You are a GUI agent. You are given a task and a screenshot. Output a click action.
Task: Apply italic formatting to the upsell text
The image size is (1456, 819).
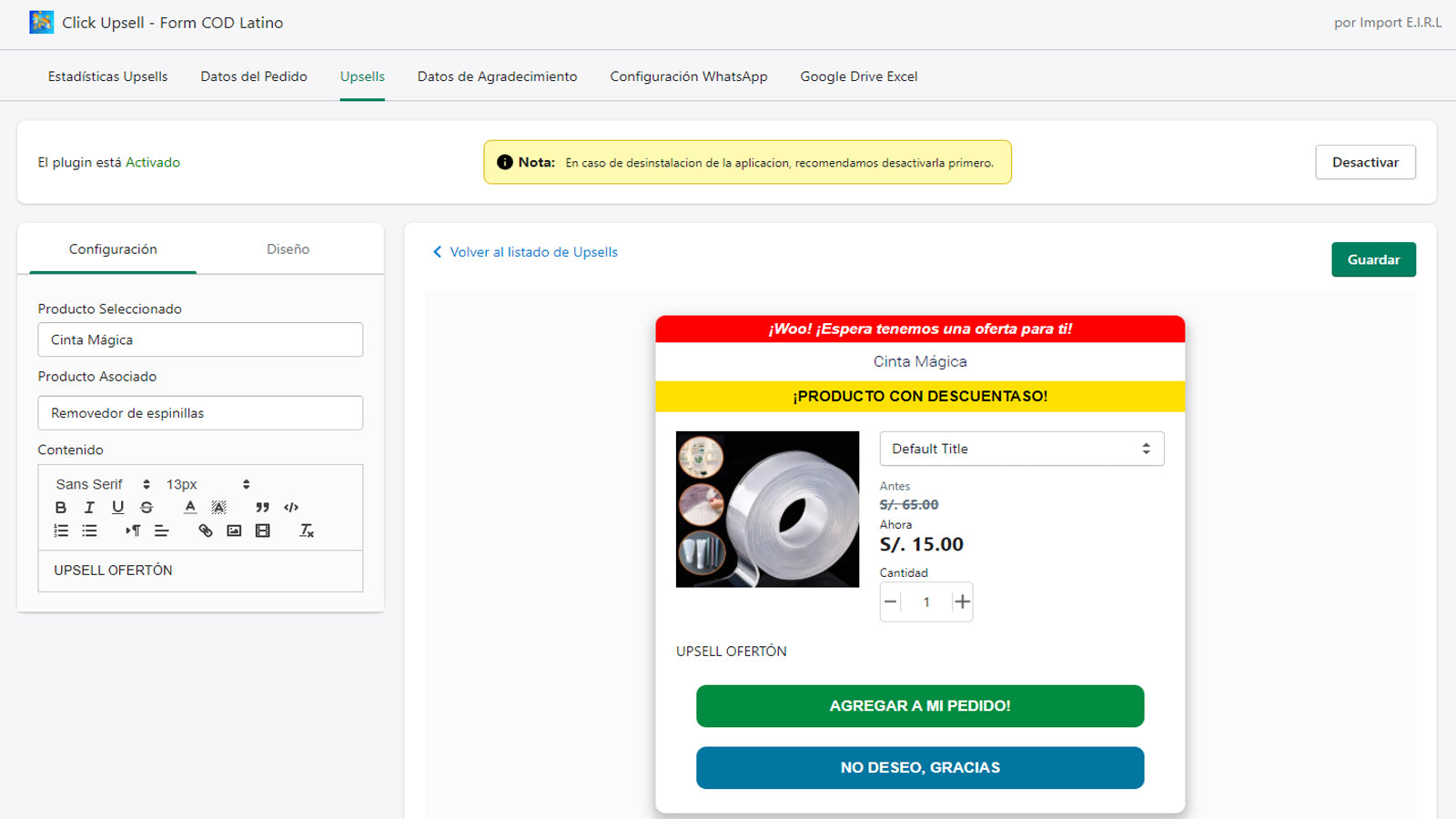point(89,507)
